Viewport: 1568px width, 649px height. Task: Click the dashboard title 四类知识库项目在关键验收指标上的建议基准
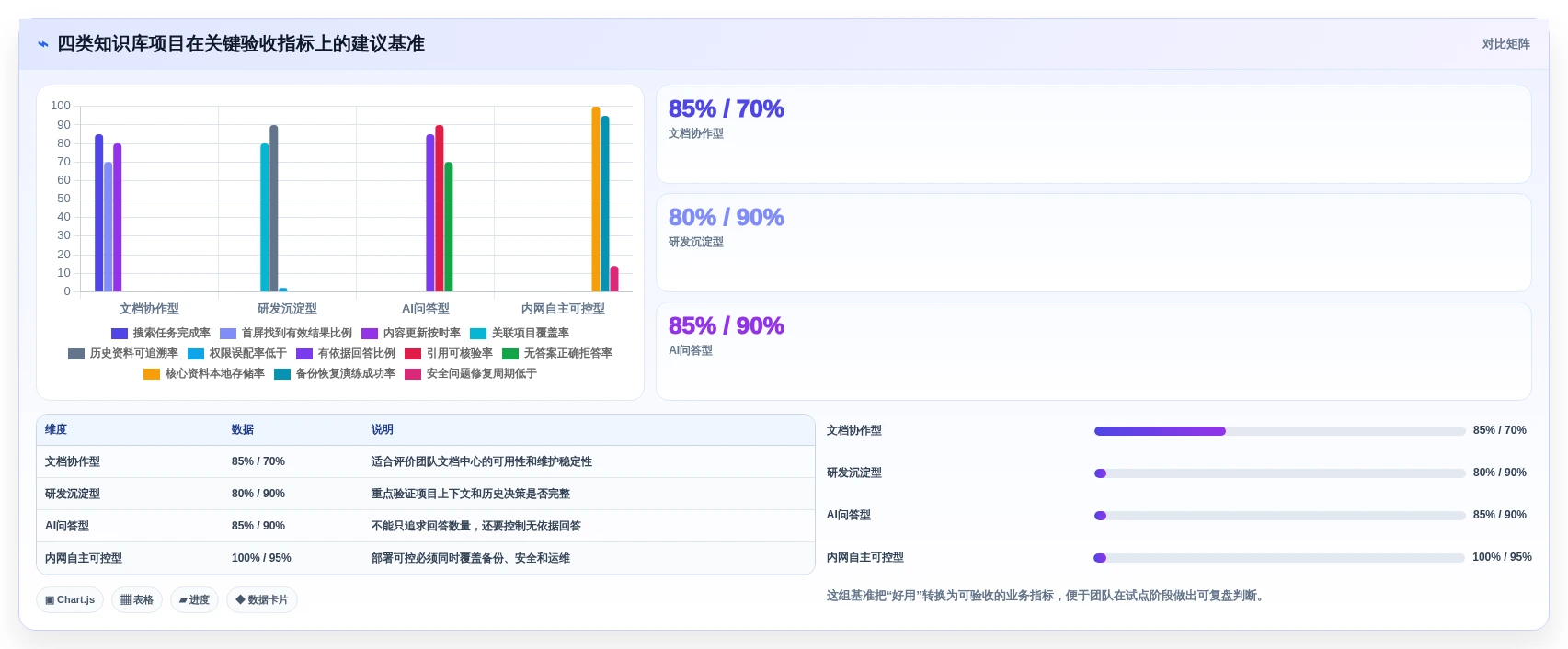(241, 44)
